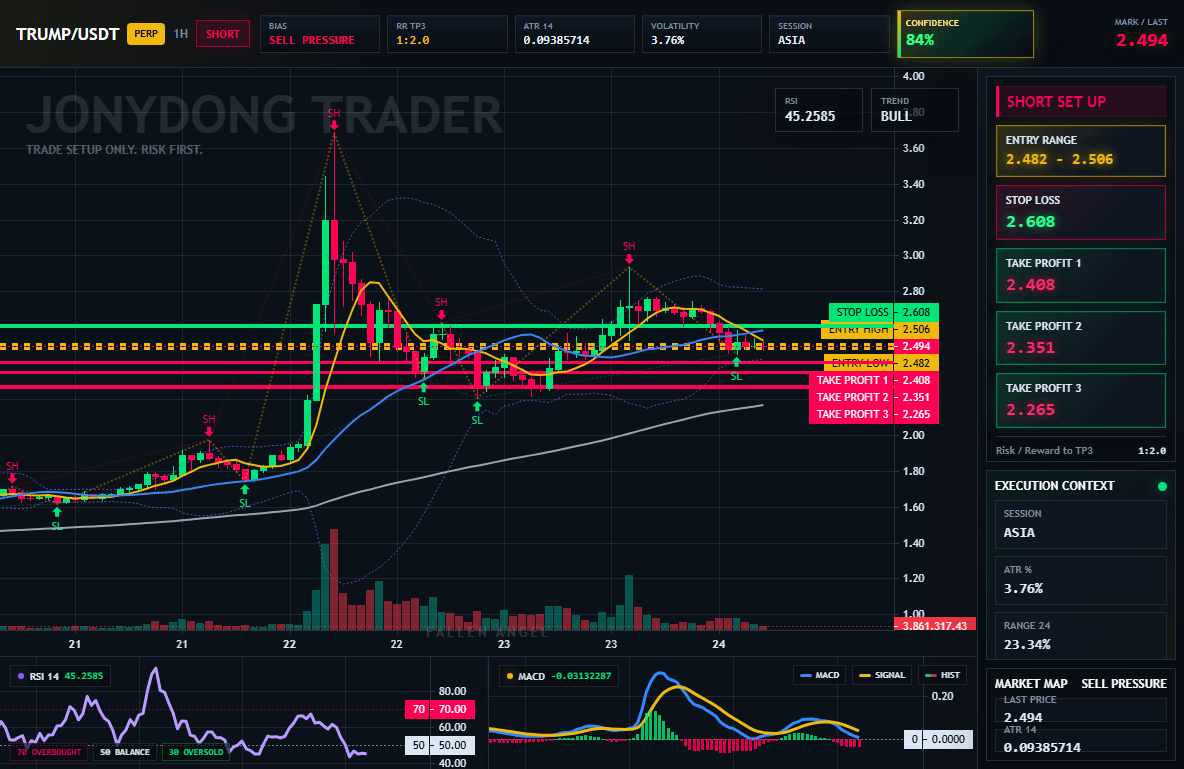Viewport: 1184px width, 769px height.
Task: Click the MACD value -0.03132287
Action: coord(580,676)
